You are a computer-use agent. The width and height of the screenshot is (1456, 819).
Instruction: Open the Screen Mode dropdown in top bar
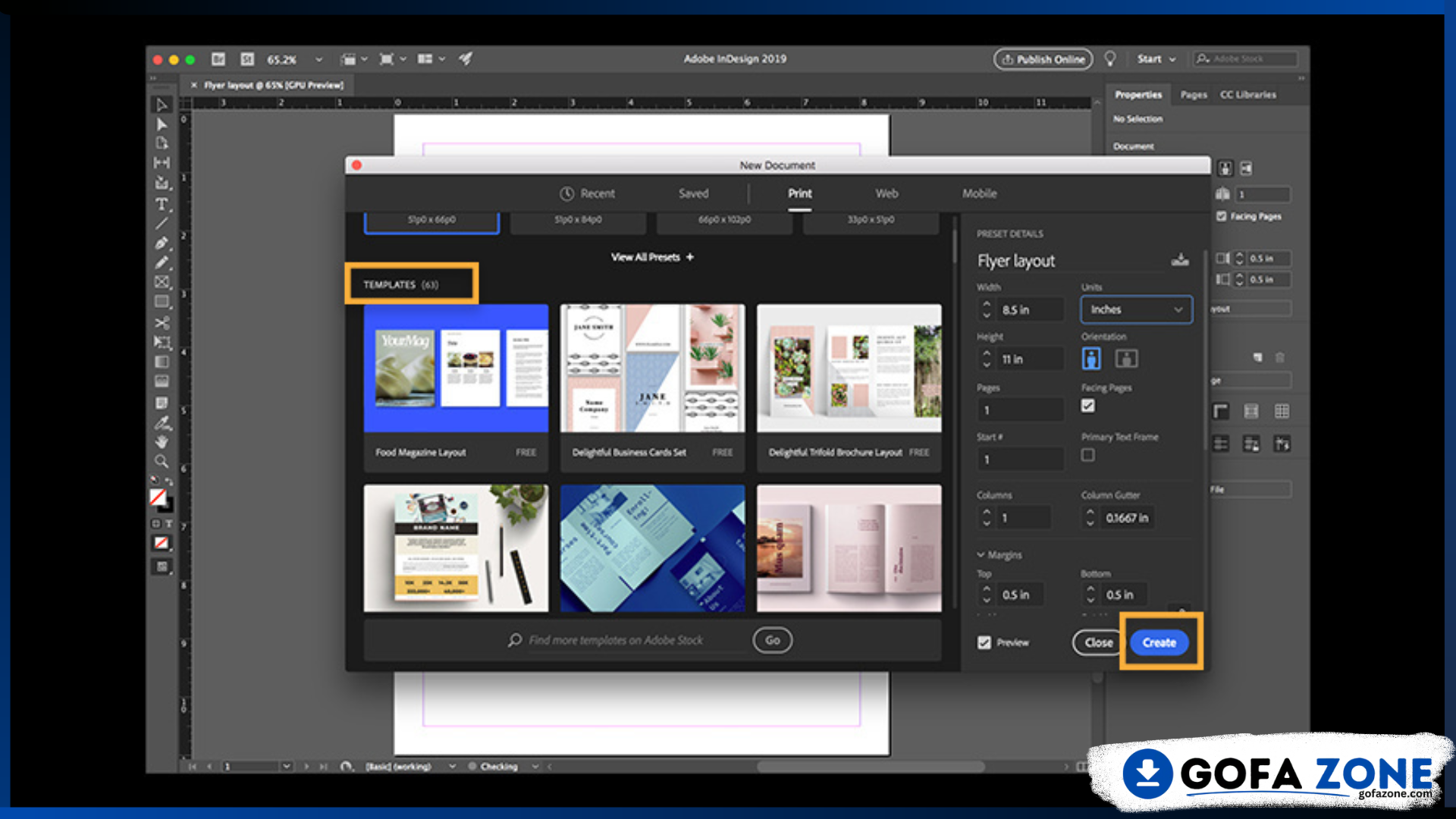(x=392, y=58)
